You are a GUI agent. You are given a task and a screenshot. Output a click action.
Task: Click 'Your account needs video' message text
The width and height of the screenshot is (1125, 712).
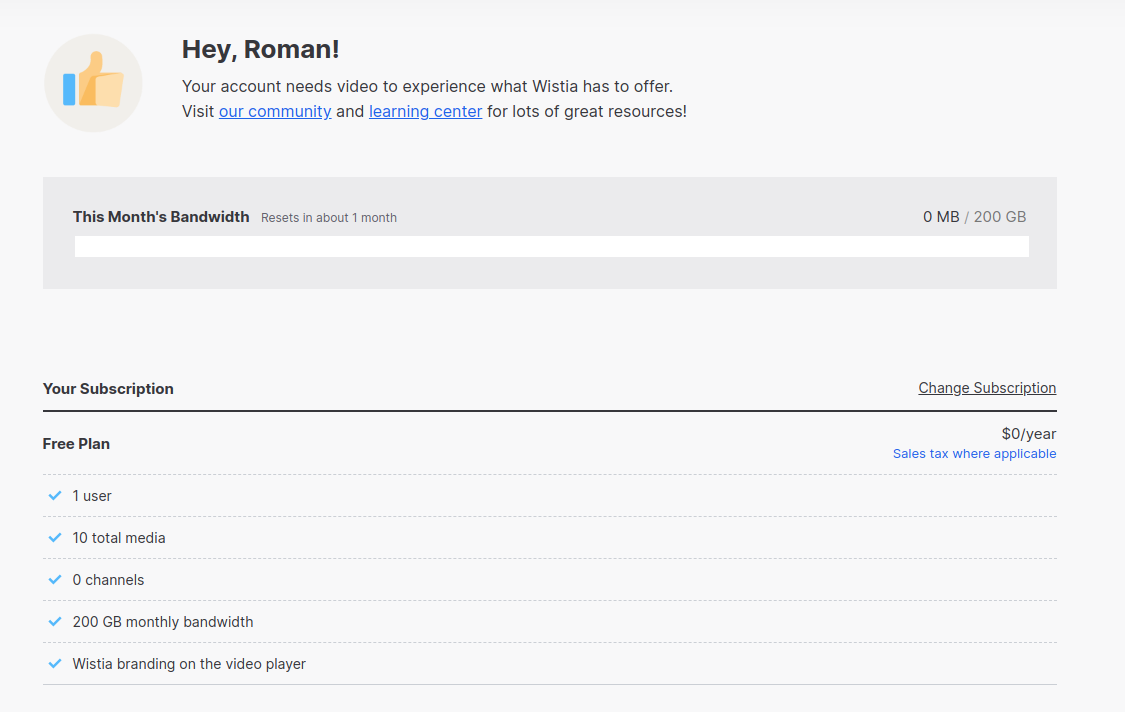[x=428, y=86]
